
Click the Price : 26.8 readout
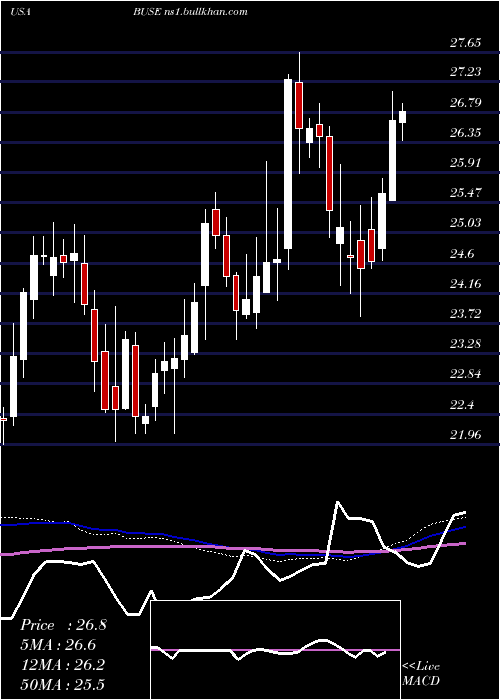coord(63,625)
